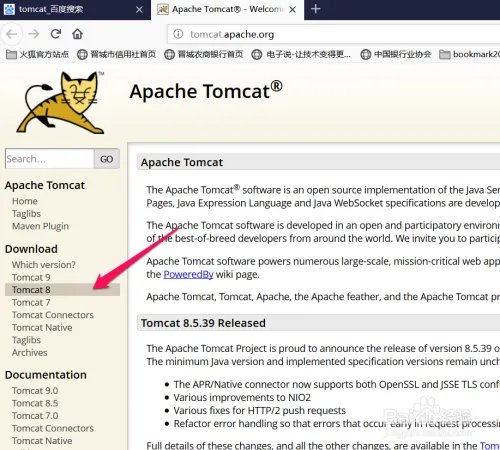500x450 pixels.
Task: Open a new tab with the plus icon
Action: coord(315,9)
